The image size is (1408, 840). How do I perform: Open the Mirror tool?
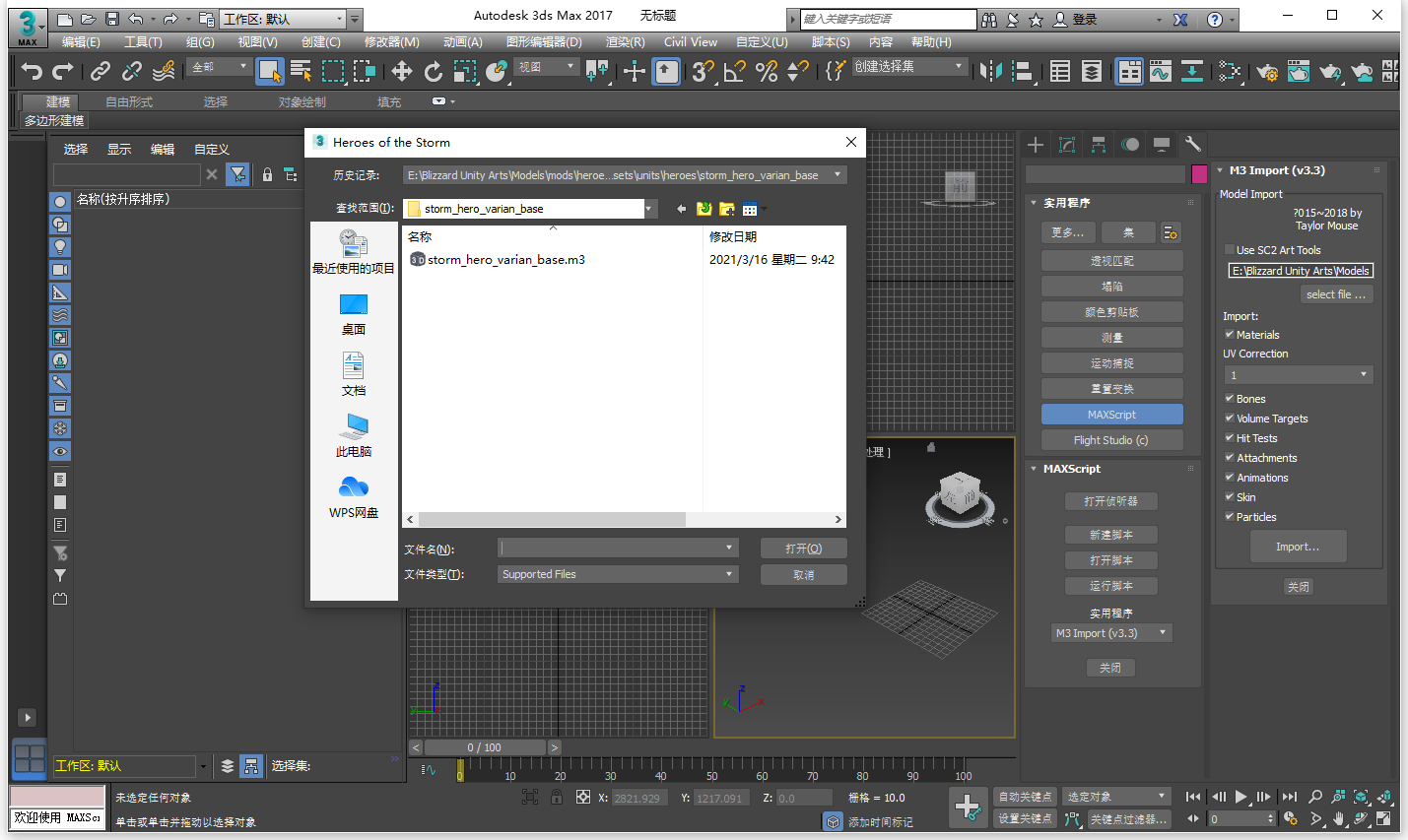click(x=991, y=71)
